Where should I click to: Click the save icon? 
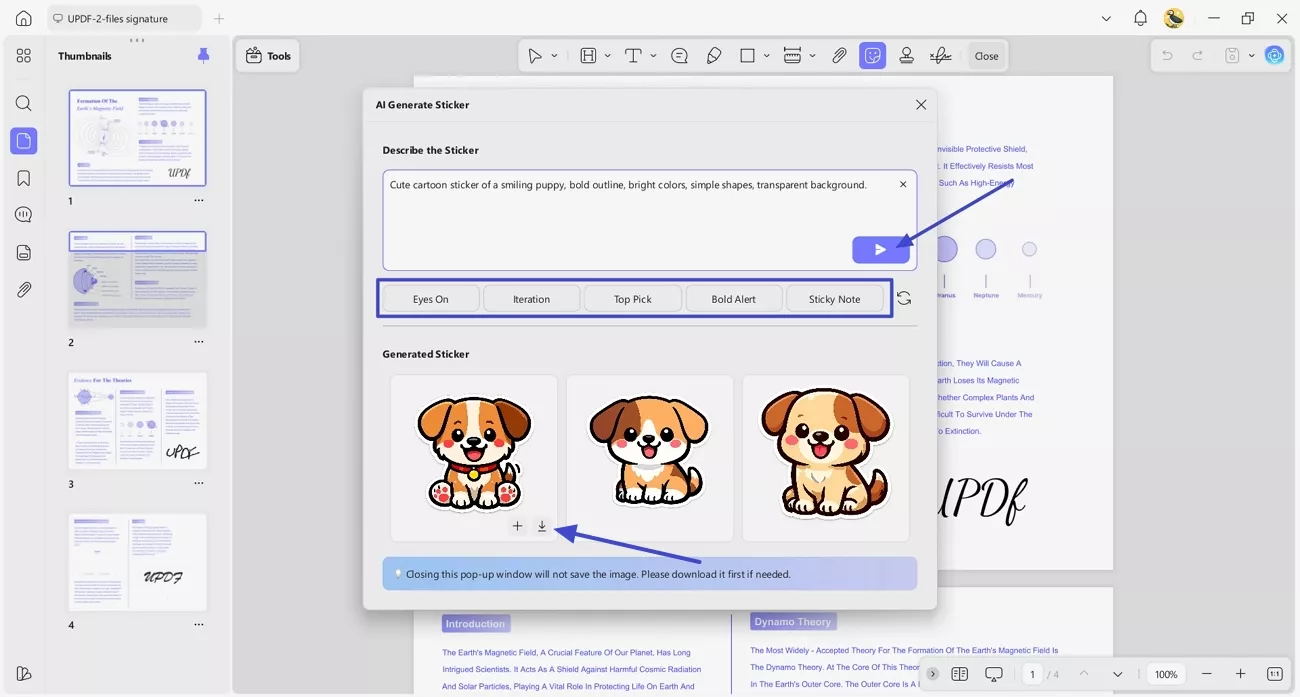(x=1233, y=56)
